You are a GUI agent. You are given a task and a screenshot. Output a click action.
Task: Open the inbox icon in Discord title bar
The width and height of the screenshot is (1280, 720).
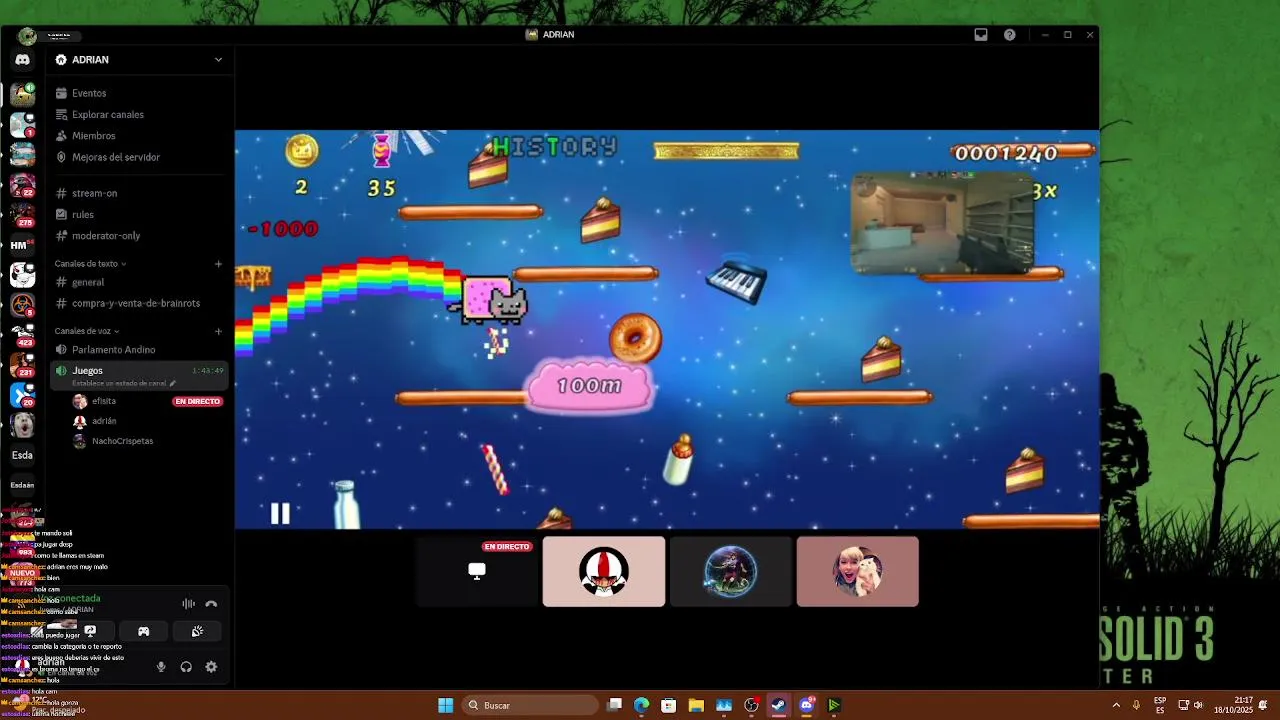tap(981, 35)
